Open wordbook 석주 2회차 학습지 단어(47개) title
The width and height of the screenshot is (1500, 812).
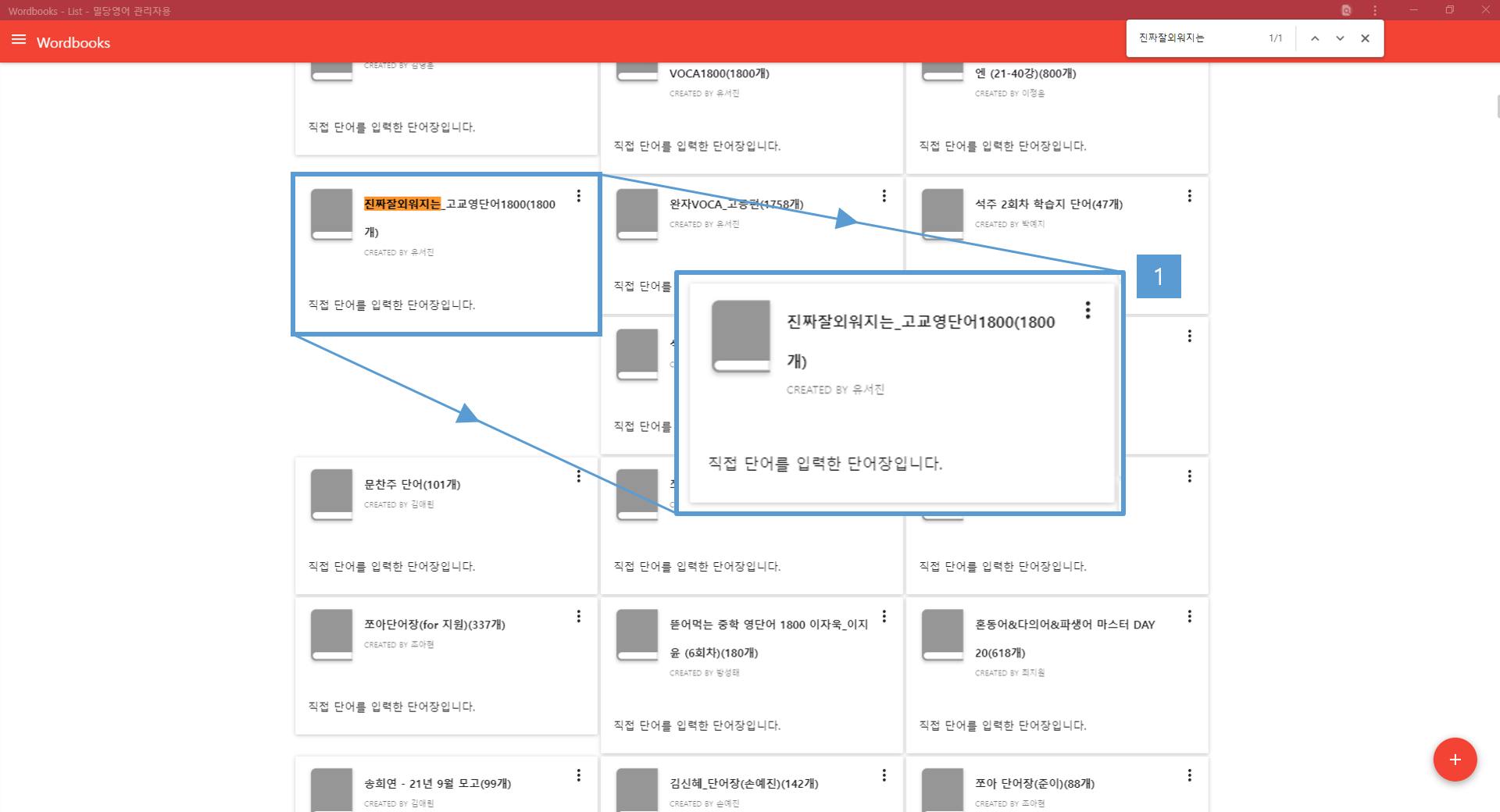[1048, 204]
